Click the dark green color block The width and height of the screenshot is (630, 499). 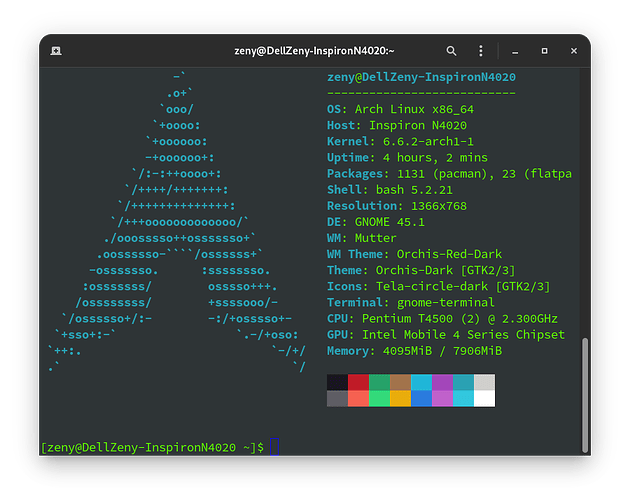(379, 382)
